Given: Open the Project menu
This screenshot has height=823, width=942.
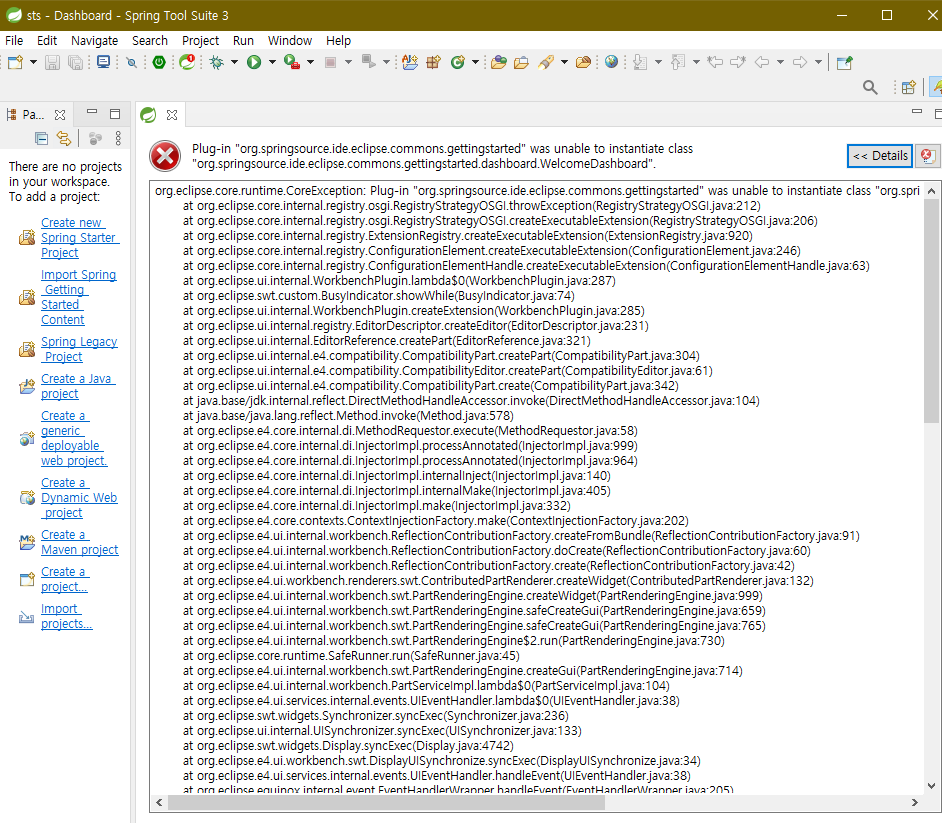Looking at the screenshot, I should [200, 40].
